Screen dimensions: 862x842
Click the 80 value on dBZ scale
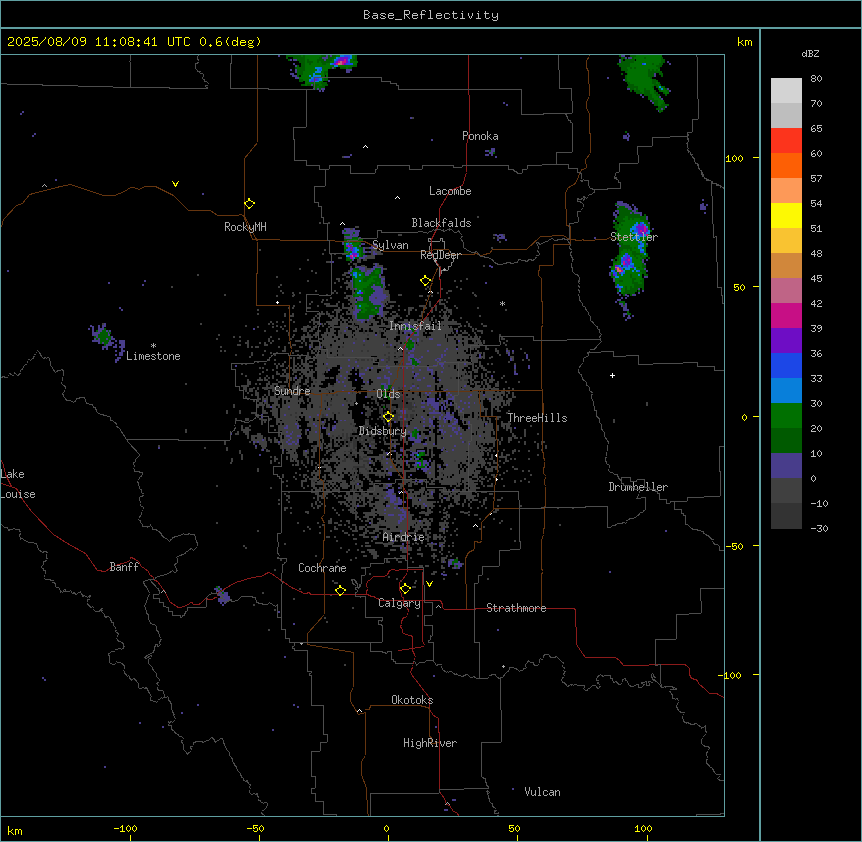(816, 79)
